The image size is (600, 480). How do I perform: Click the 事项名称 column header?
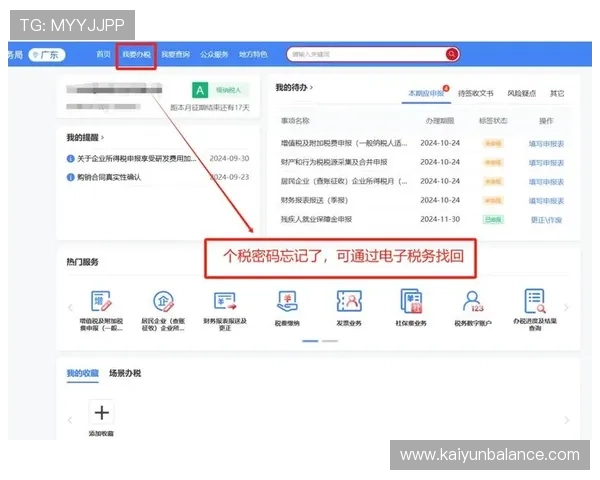pos(295,121)
